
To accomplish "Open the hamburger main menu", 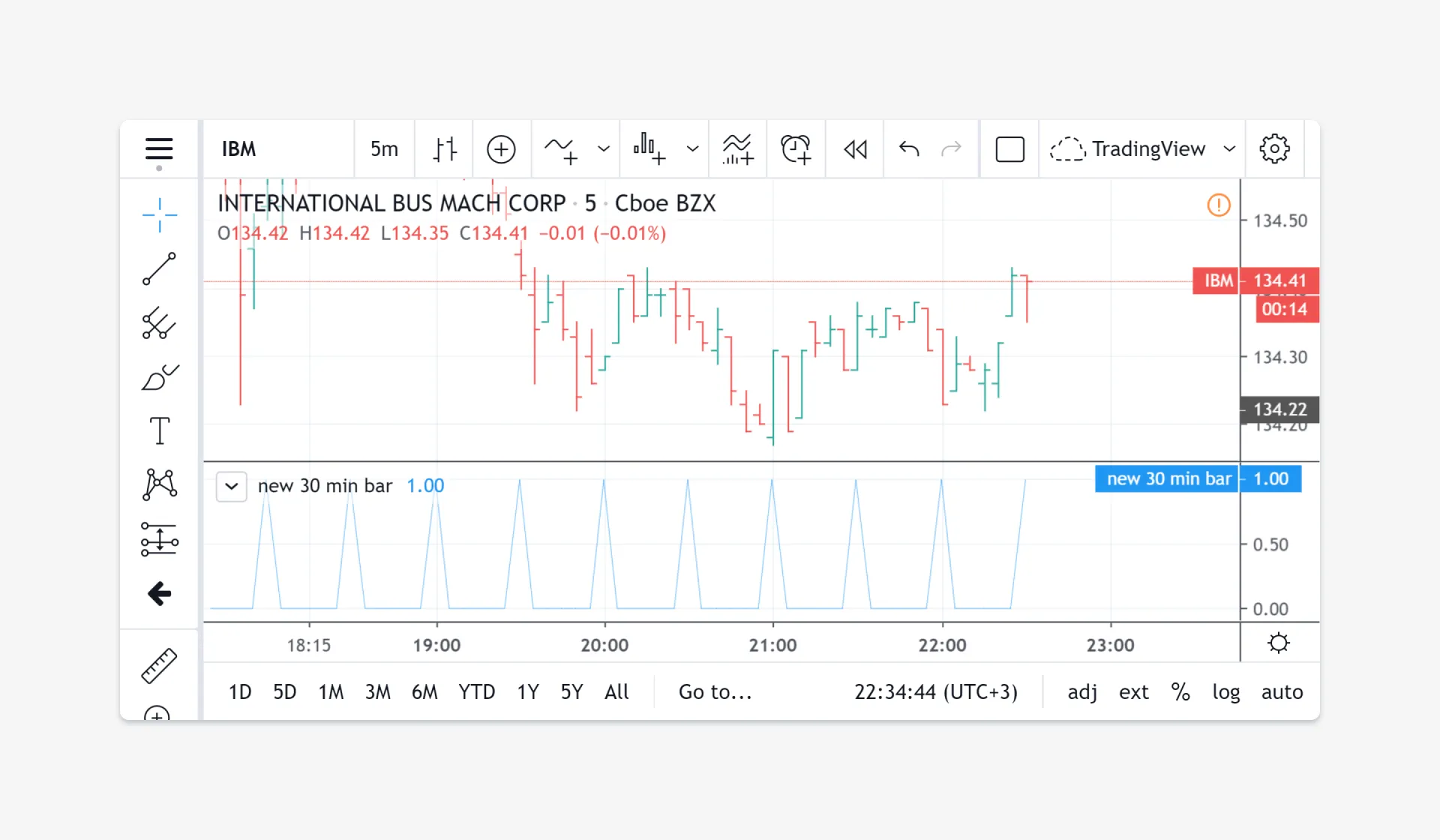I will tap(159, 149).
